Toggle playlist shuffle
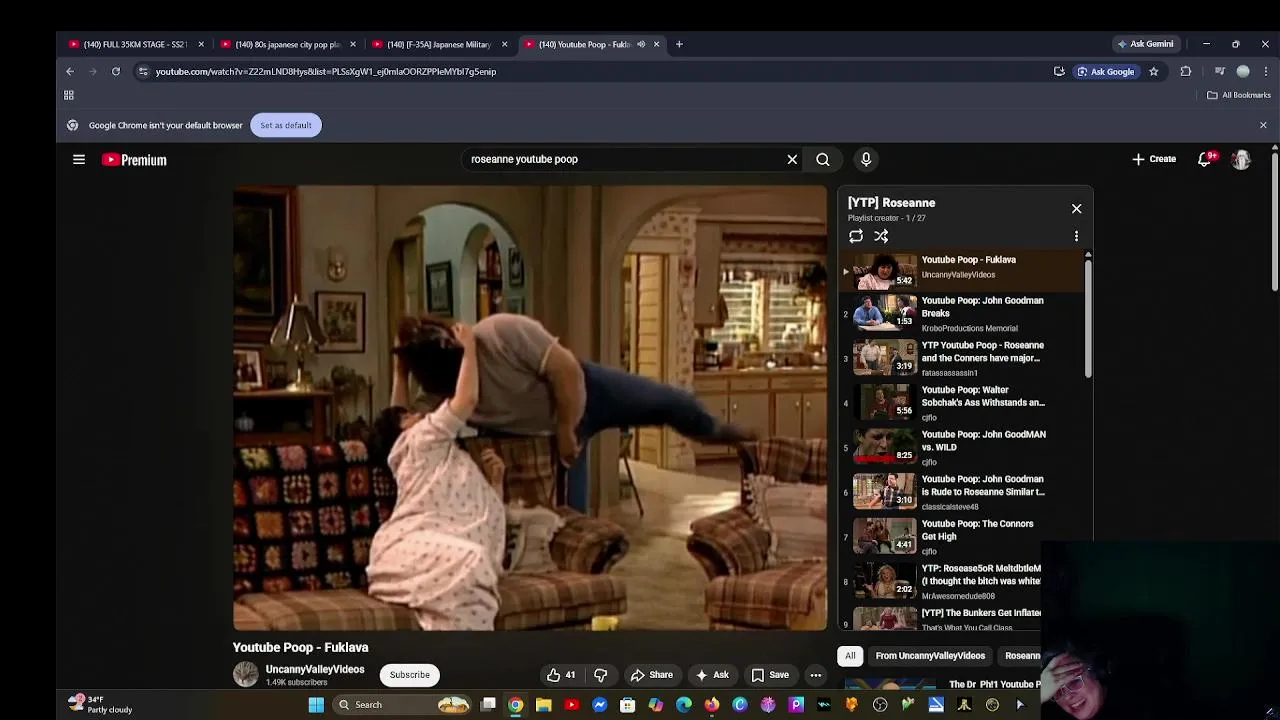Image resolution: width=1280 pixels, height=720 pixels. [x=881, y=236]
